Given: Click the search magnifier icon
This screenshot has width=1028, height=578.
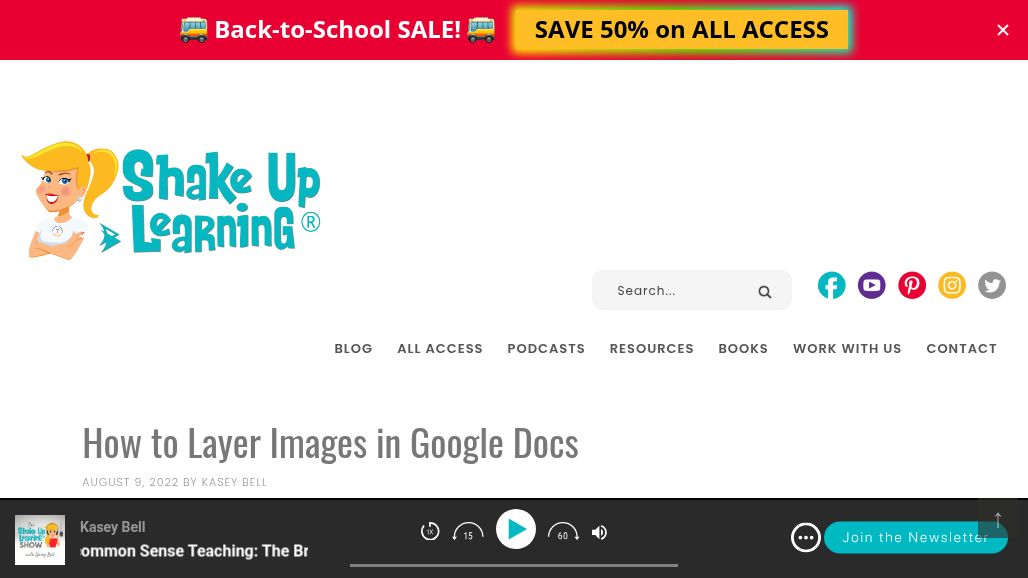Looking at the screenshot, I should click(764, 292).
